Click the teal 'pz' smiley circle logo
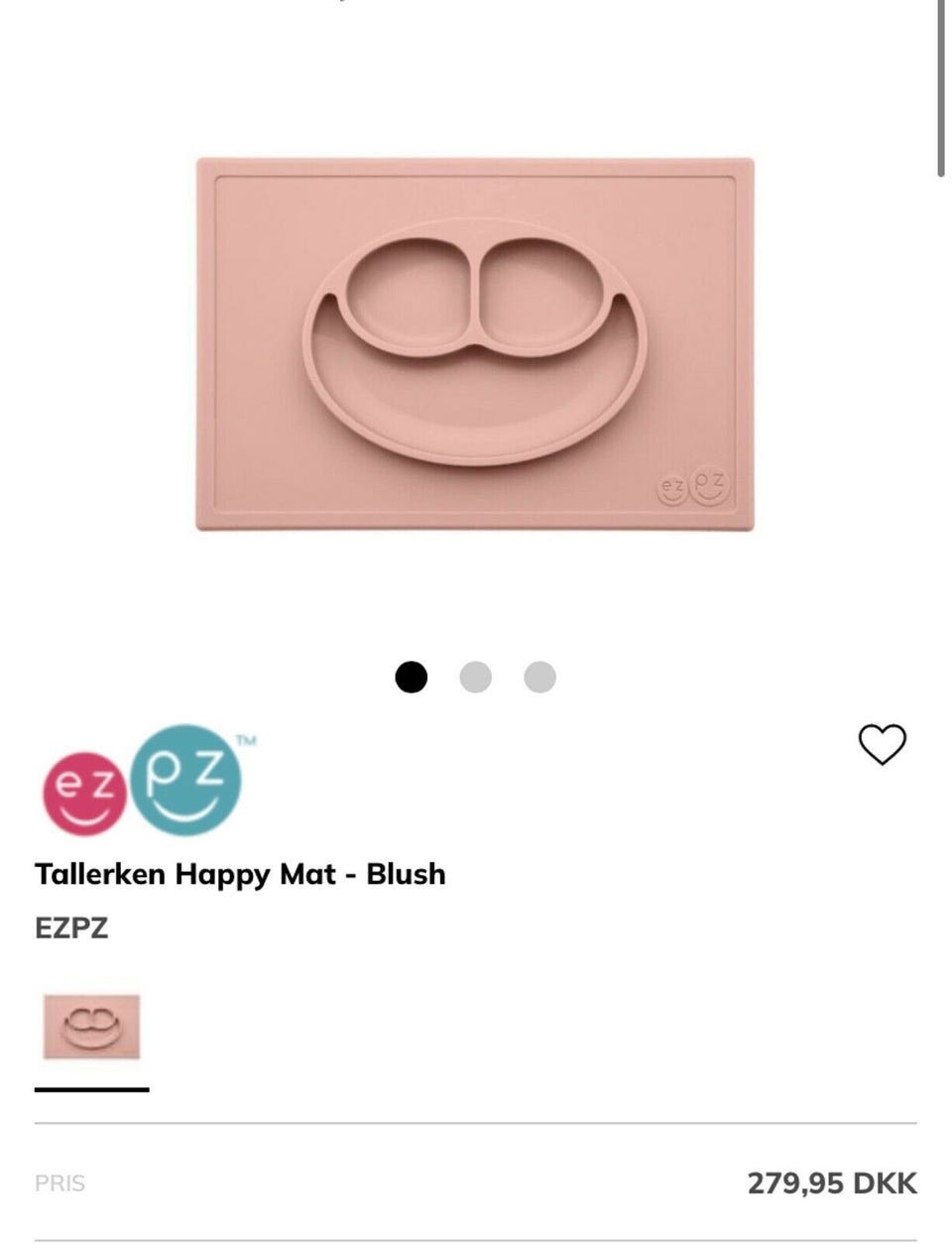Screen dimensions: 952x1244 (186, 779)
